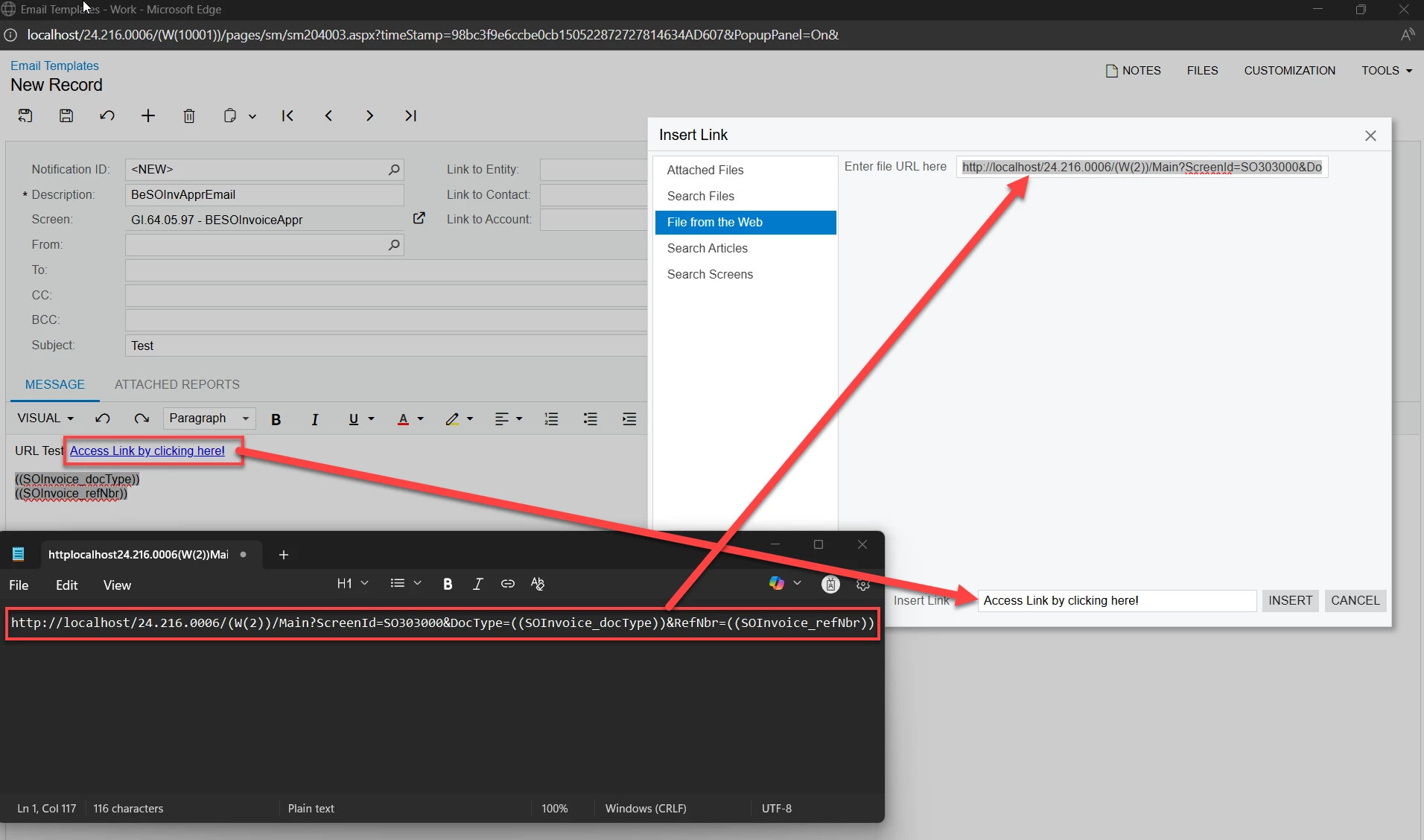Select Attached Files in Insert Link
The width and height of the screenshot is (1424, 840).
[746, 170]
